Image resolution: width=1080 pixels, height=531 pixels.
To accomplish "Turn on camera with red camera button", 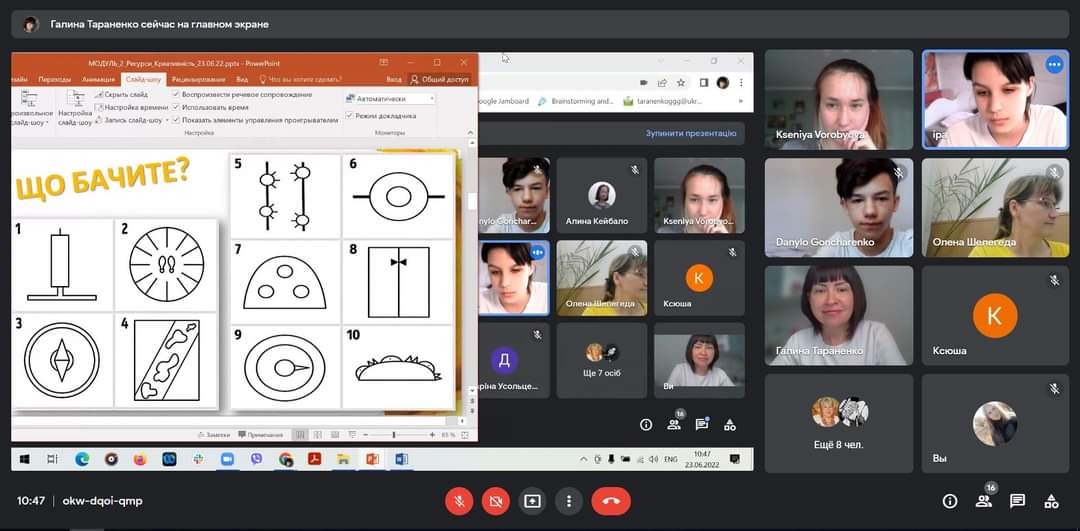I will pos(495,501).
